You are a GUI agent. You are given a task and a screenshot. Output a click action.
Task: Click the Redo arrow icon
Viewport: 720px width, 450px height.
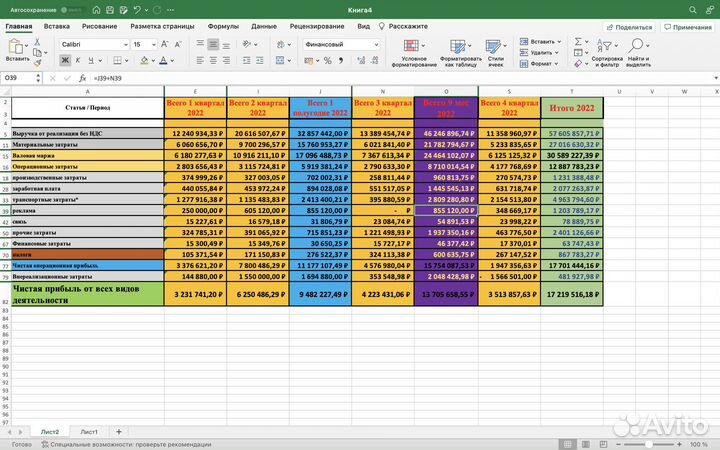click(157, 10)
